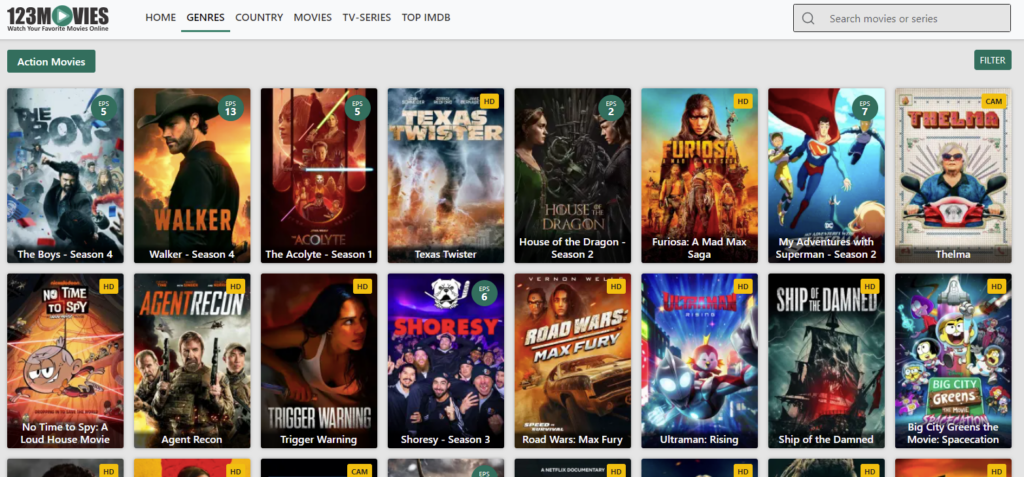
Task: Click the 123Movies logo
Action: (x=57, y=17)
